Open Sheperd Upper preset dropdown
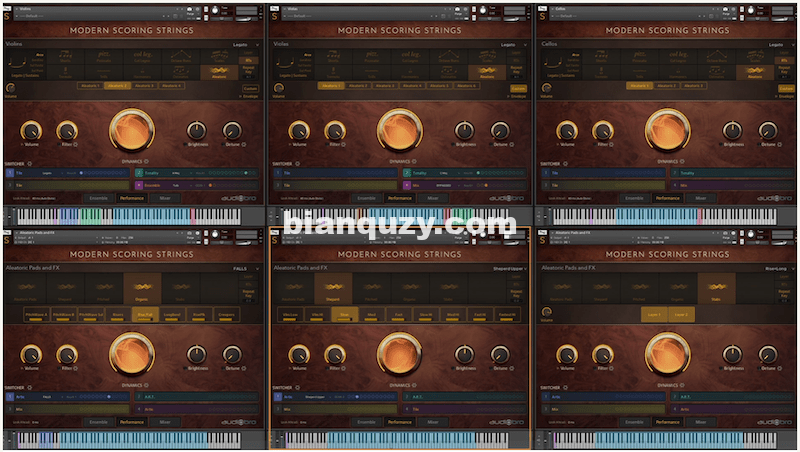Image resolution: width=800 pixels, height=452 pixels. click(x=510, y=268)
